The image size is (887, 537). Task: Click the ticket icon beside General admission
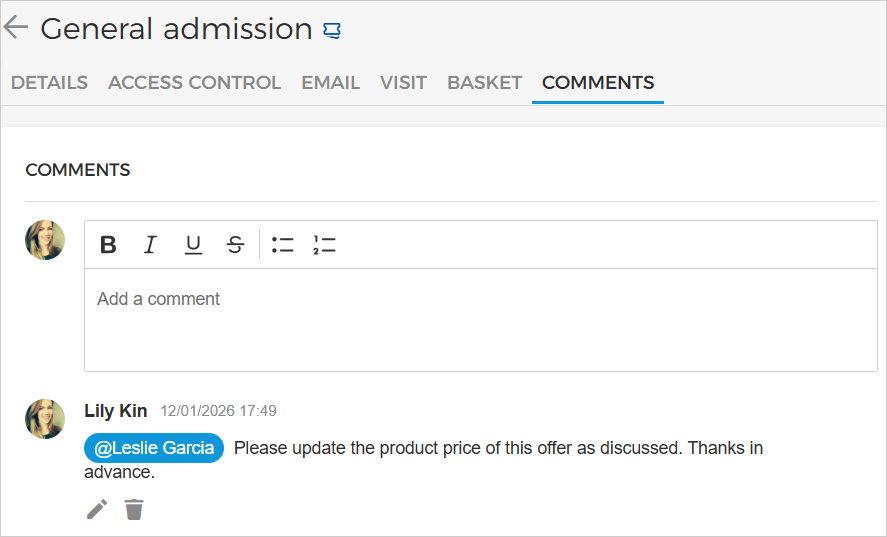333,31
